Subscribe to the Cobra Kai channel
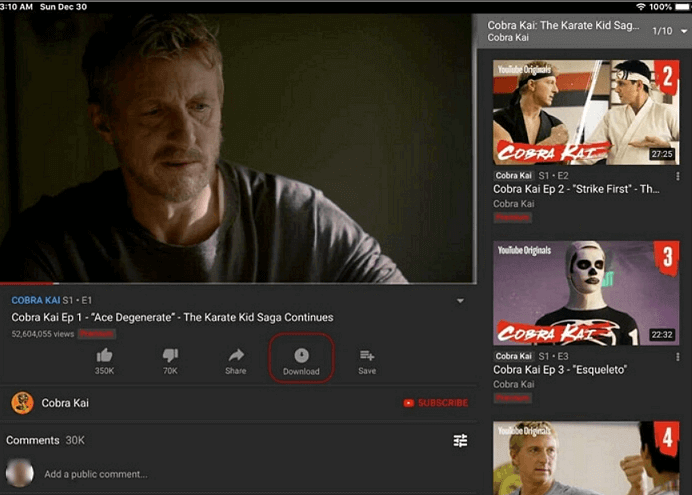Screen dimensions: 692x495 (x=436, y=403)
